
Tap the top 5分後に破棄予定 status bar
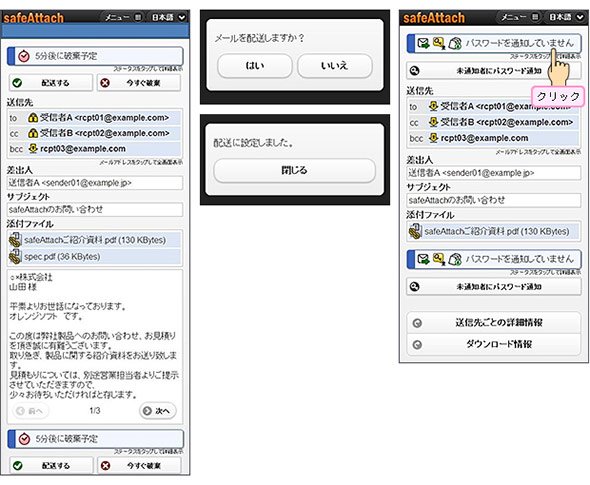click(x=96, y=56)
